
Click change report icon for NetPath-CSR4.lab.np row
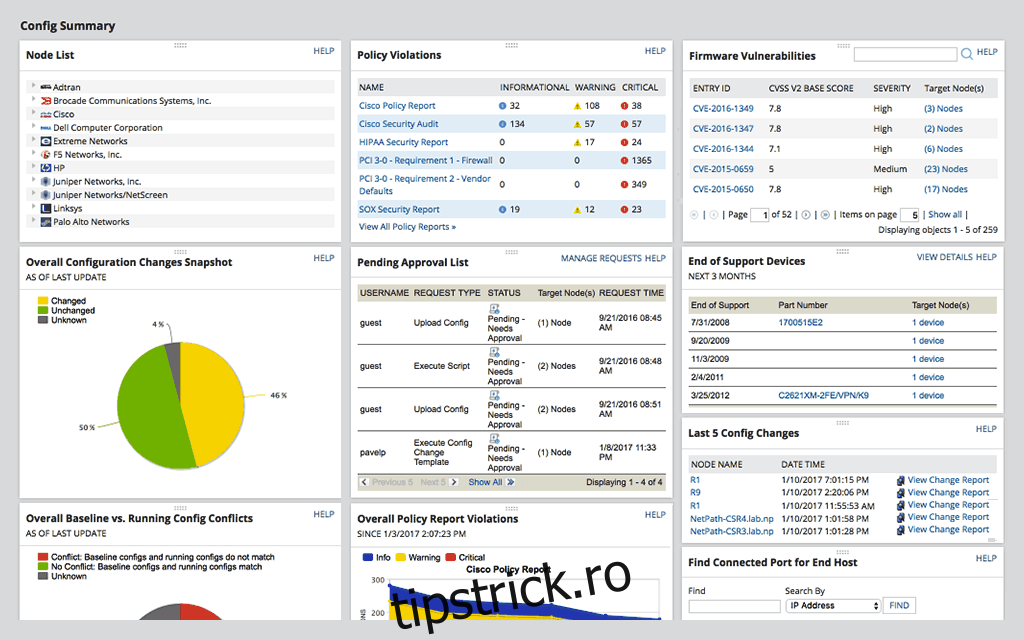pos(901,518)
